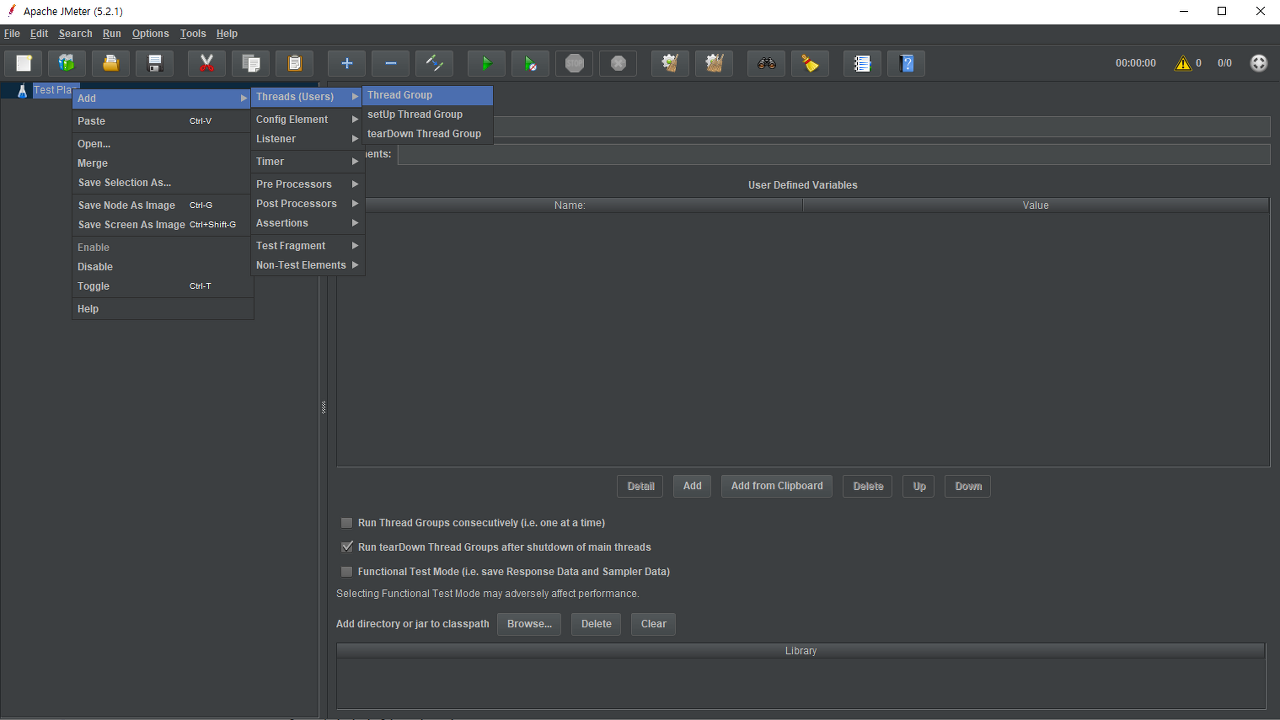1280x720 pixels.
Task: Expand the Post Processors submenu
Action: [x=307, y=203]
